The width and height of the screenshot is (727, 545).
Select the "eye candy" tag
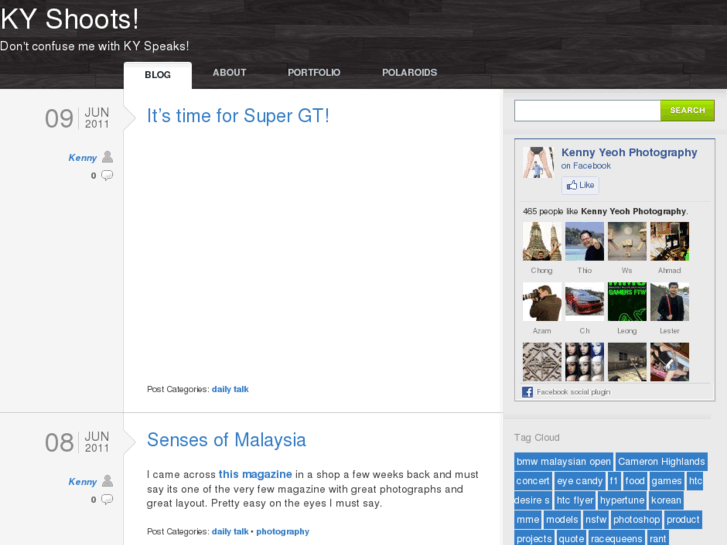tap(580, 481)
